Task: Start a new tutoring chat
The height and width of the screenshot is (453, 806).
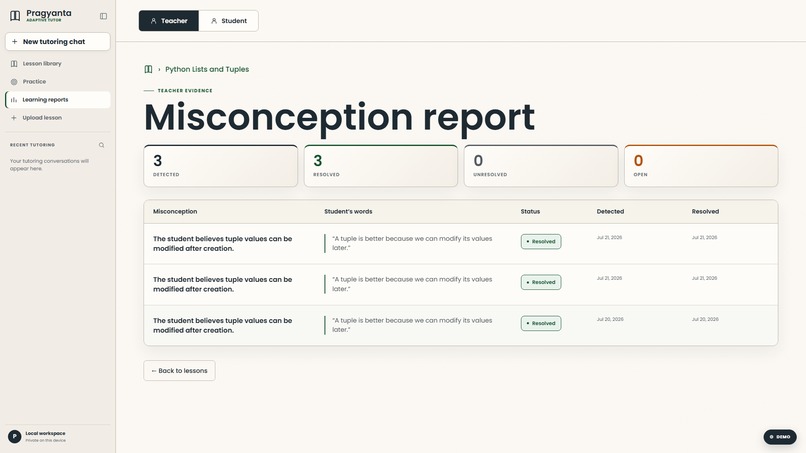Action: [58, 42]
